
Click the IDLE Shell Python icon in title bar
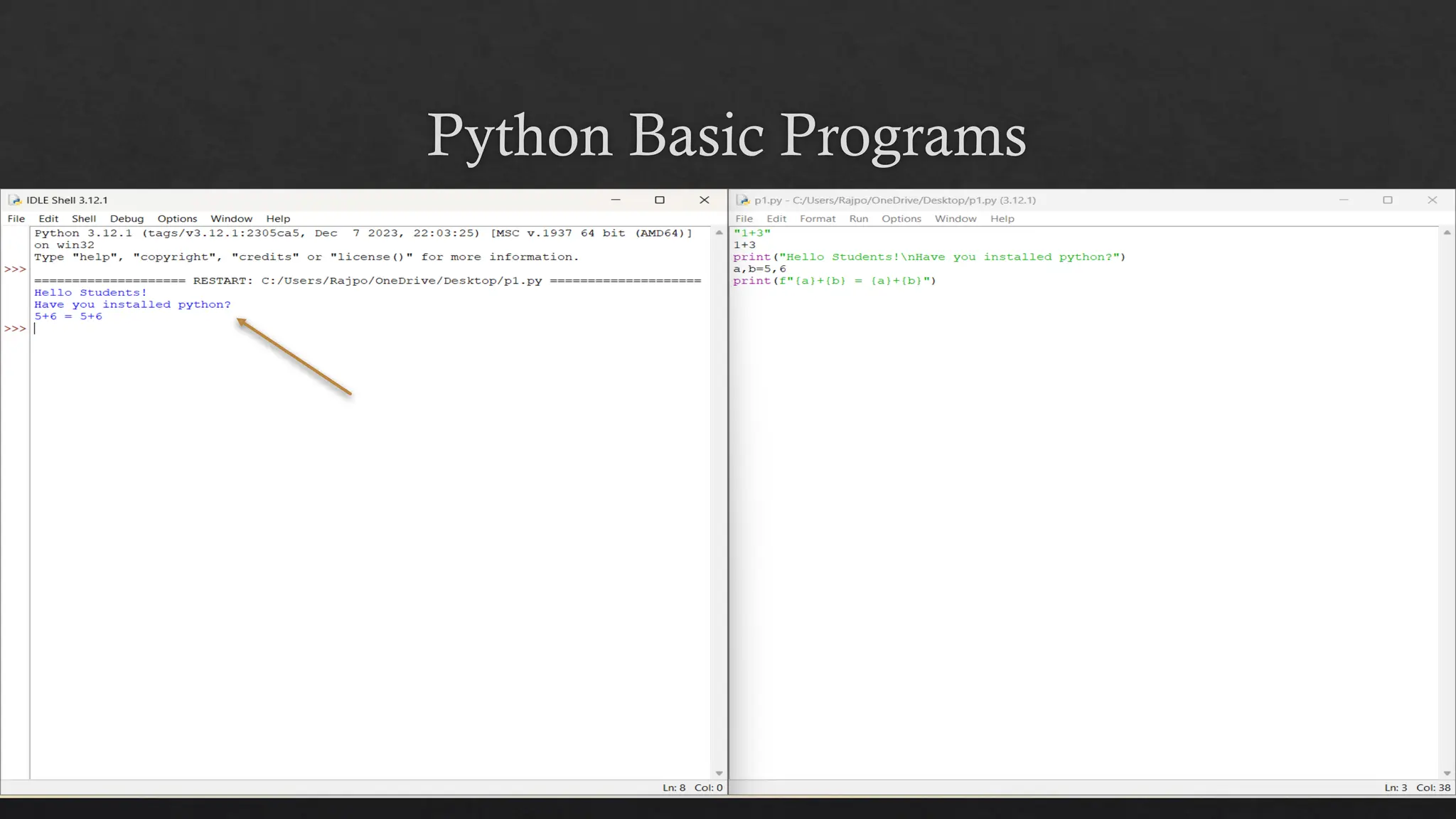click(x=15, y=200)
